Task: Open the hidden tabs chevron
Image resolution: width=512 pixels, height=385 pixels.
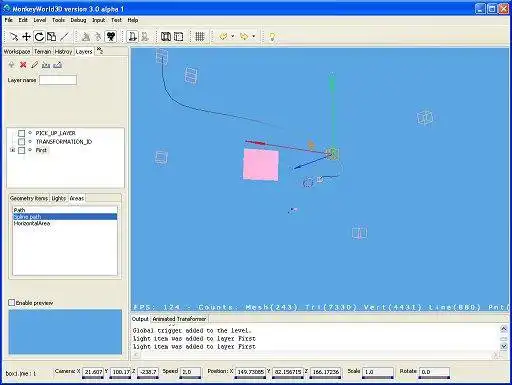Action: 99,51
